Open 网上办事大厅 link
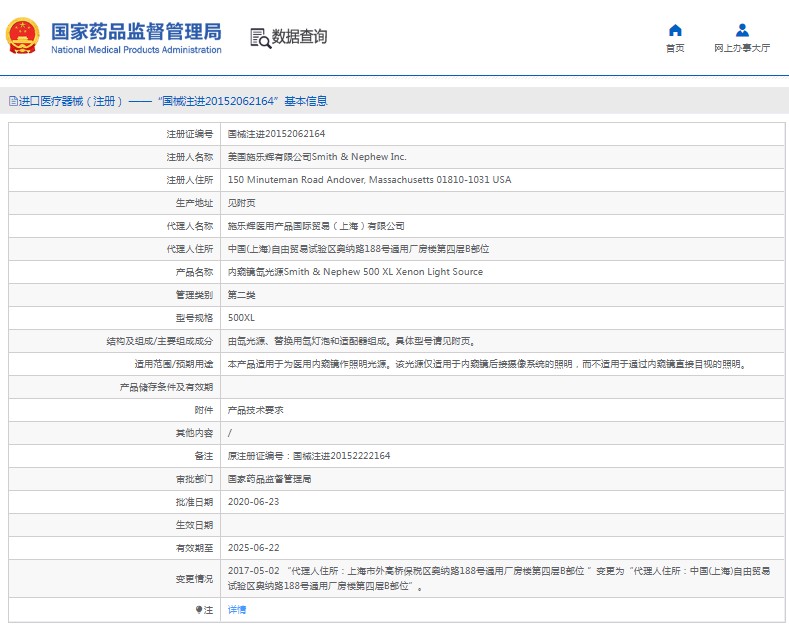The image size is (789, 629). (x=742, y=48)
